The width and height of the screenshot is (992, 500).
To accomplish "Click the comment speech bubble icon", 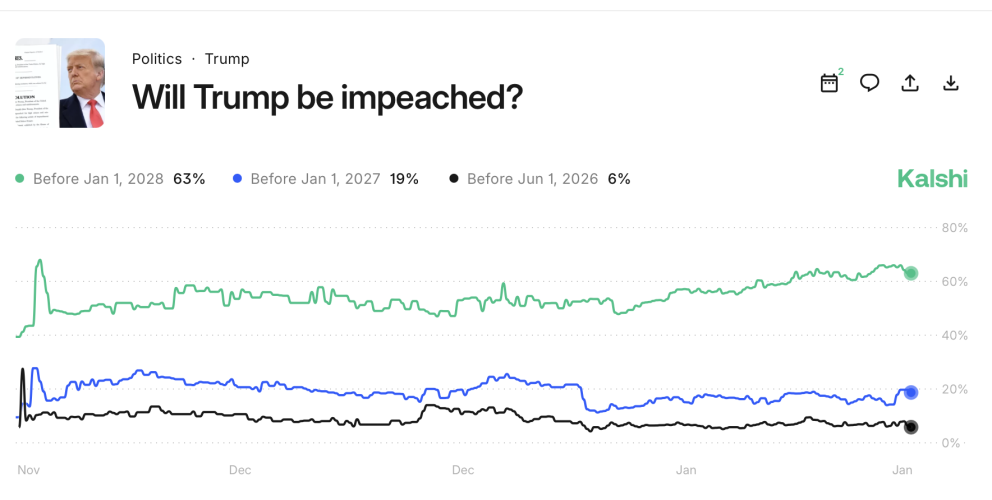I will [x=870, y=83].
